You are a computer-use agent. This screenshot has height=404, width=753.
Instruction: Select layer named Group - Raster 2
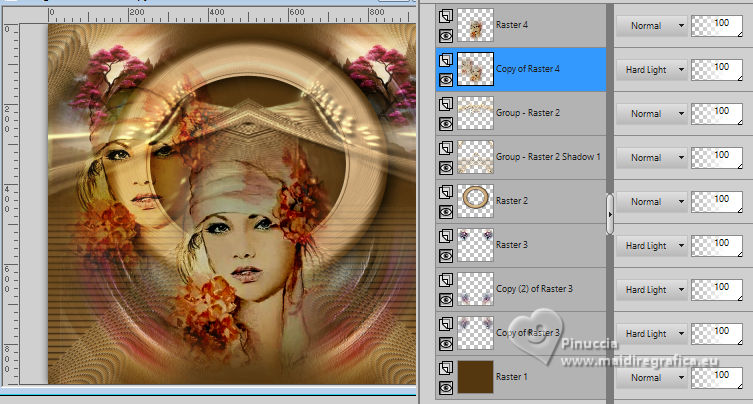(528, 113)
